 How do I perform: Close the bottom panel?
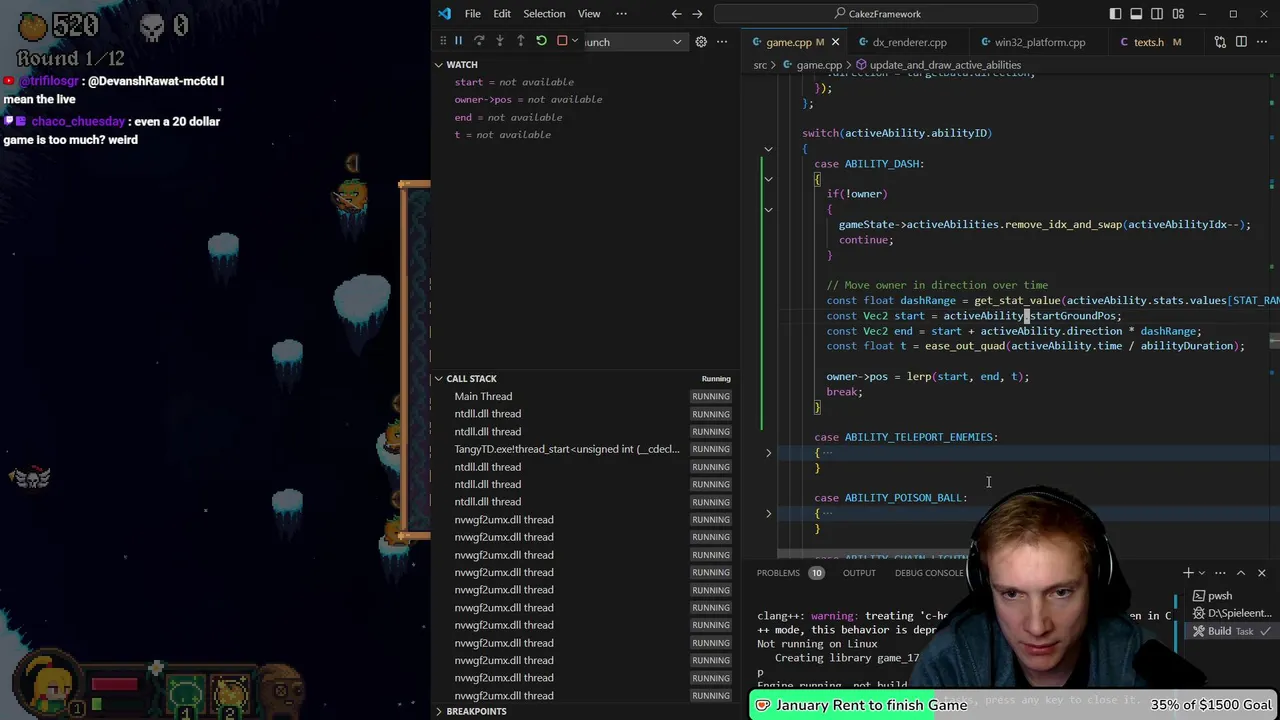click(x=1262, y=573)
